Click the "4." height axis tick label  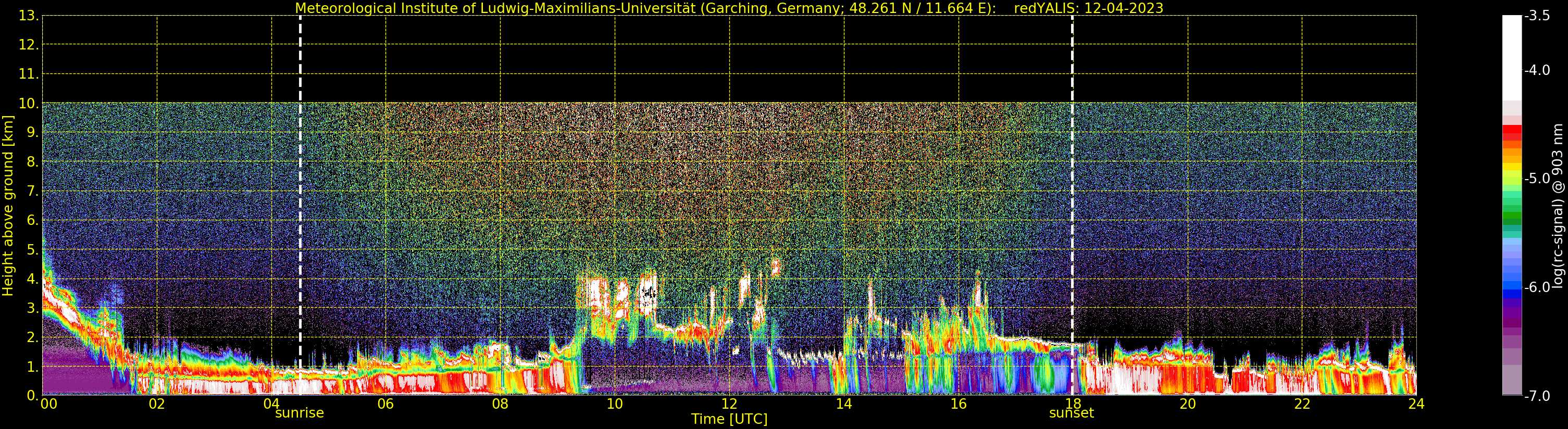click(x=33, y=279)
